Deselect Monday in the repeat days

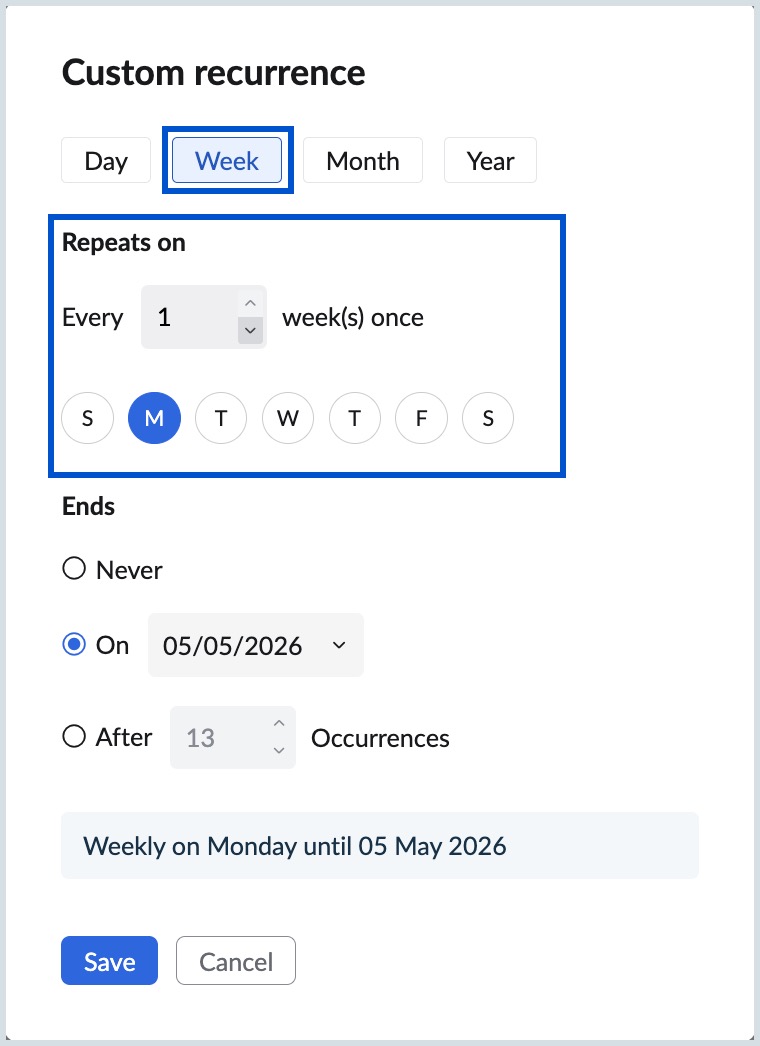(x=154, y=418)
